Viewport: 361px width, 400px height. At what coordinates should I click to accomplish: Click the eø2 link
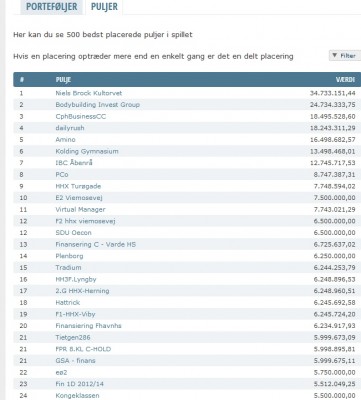(x=61, y=372)
